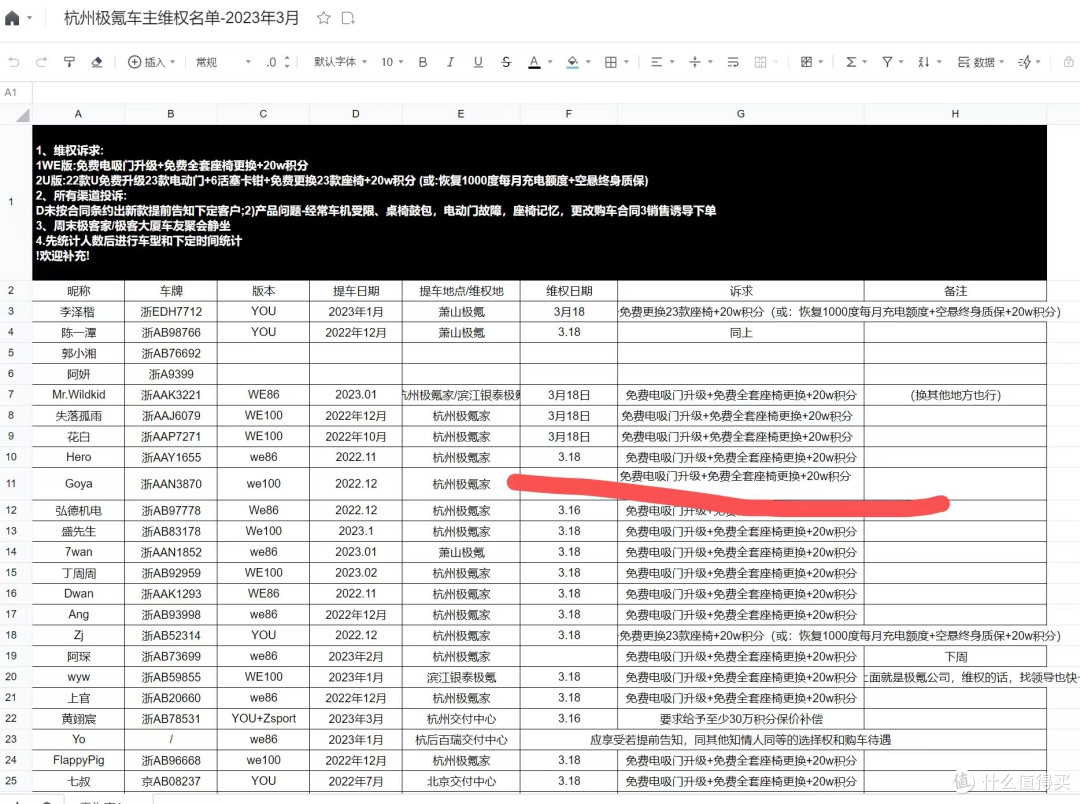Expand the vertical alignment options arrow
The height and width of the screenshot is (804, 1080).
(710, 62)
